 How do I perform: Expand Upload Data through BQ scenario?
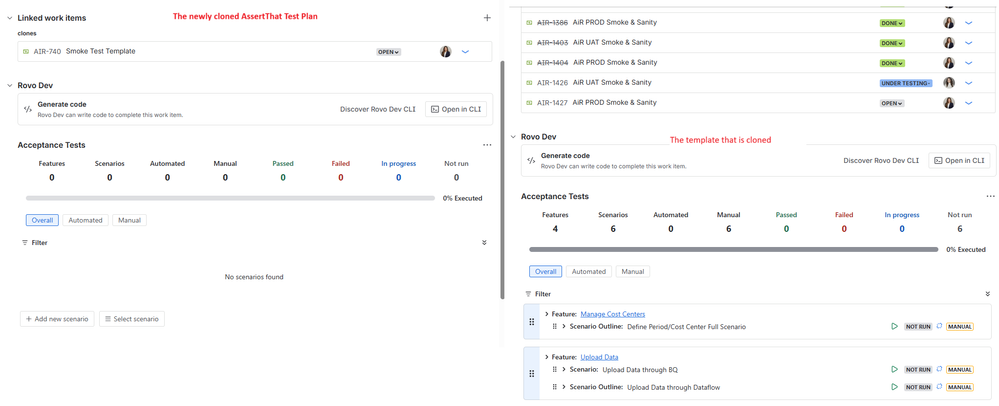564,369
